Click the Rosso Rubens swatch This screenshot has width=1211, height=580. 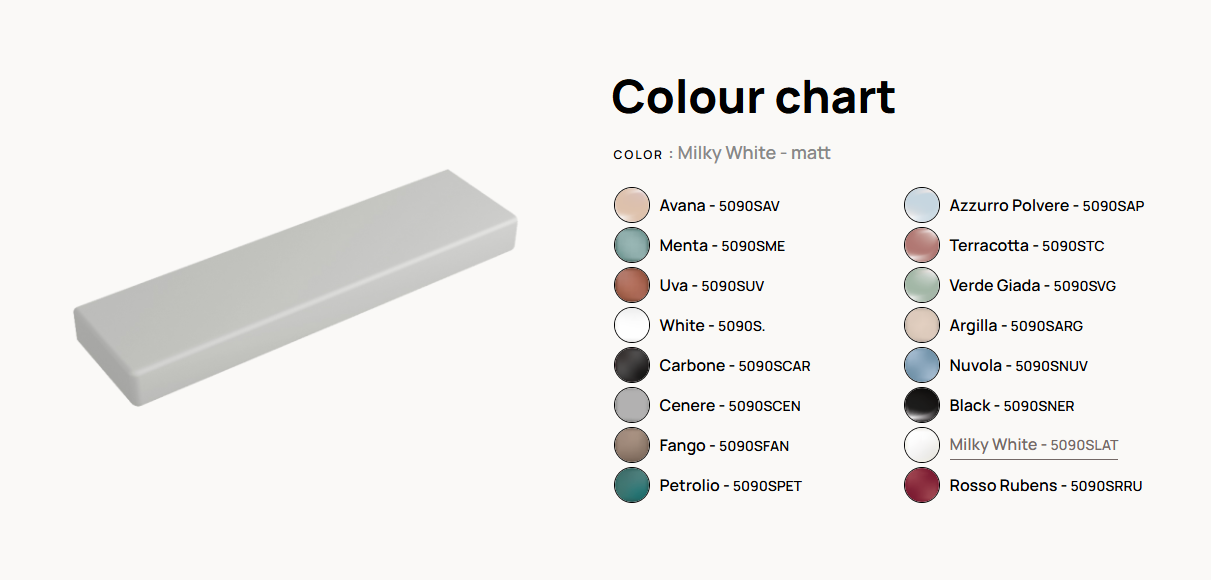(x=922, y=485)
